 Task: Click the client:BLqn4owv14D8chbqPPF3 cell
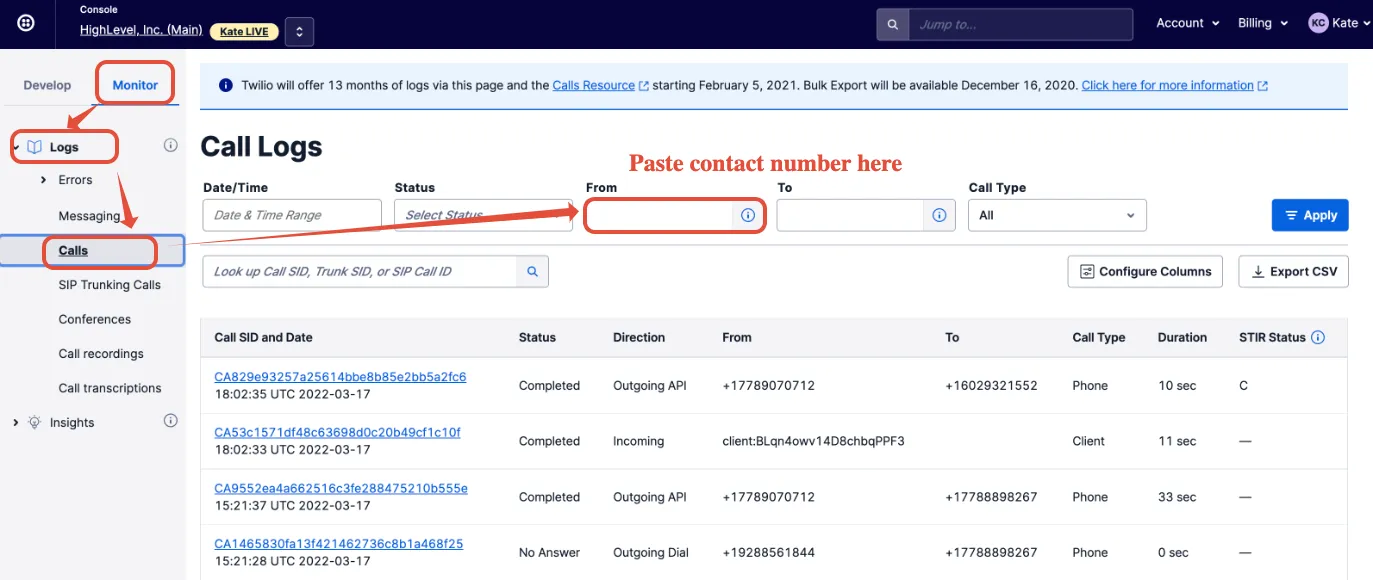(x=813, y=441)
